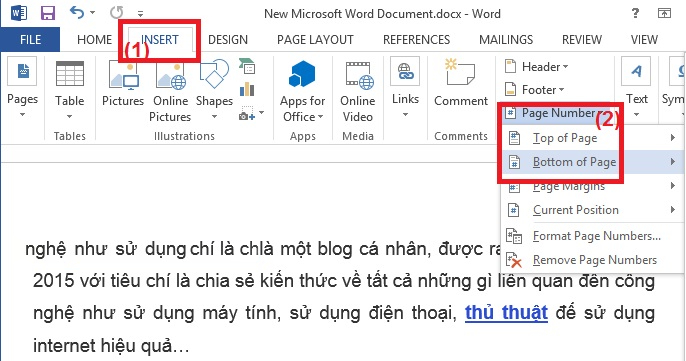Insert a SmartArt graphic

pyautogui.click(x=247, y=67)
